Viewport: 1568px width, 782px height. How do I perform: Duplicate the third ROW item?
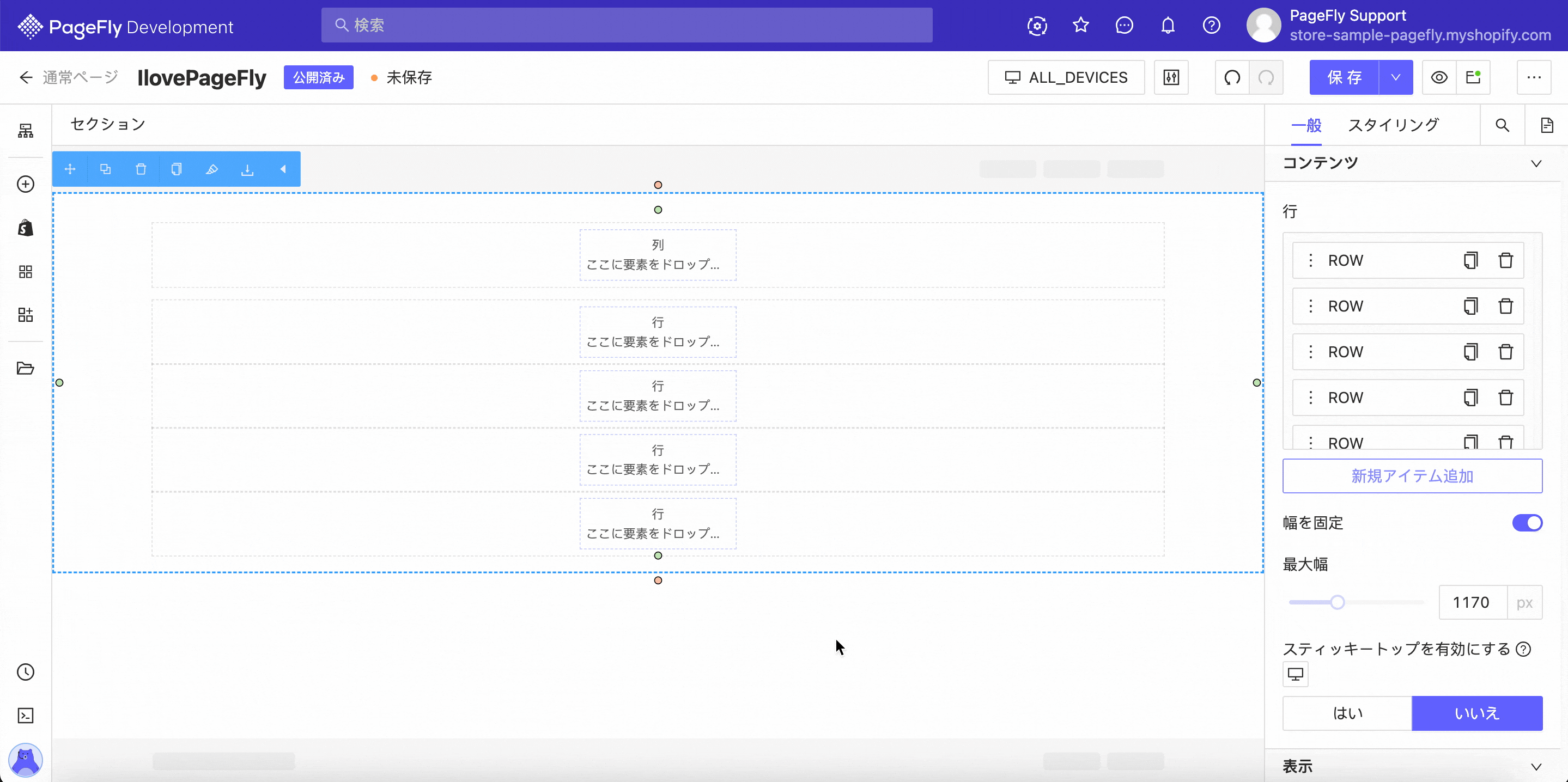click(x=1470, y=352)
